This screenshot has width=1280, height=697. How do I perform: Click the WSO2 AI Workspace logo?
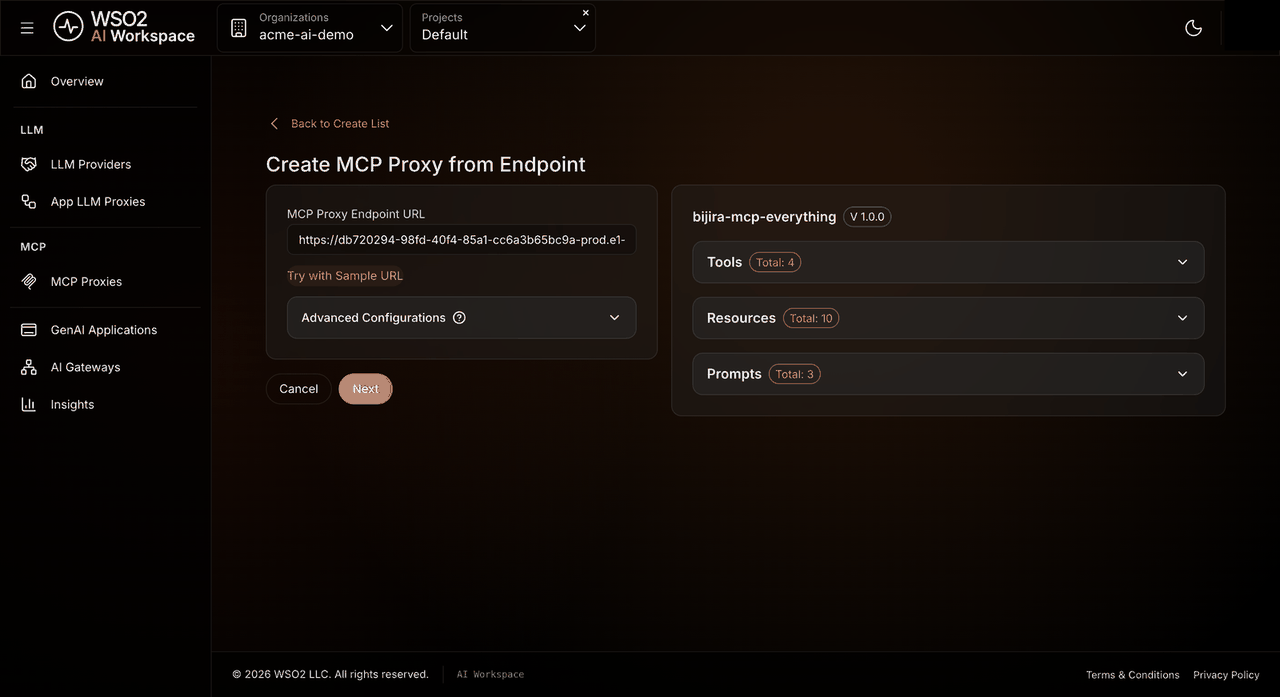124,27
